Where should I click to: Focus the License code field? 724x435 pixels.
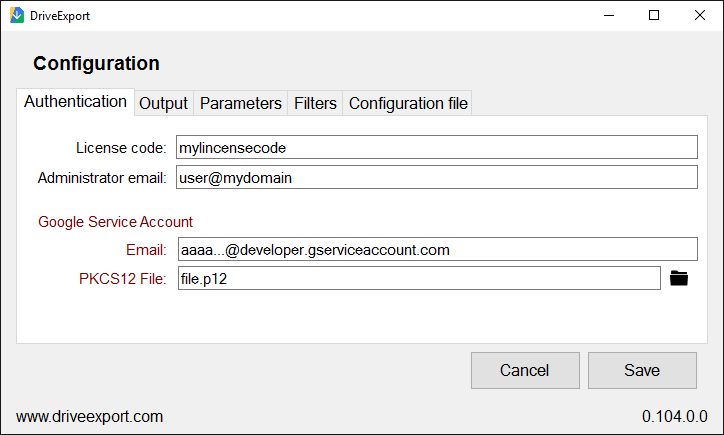[437, 147]
